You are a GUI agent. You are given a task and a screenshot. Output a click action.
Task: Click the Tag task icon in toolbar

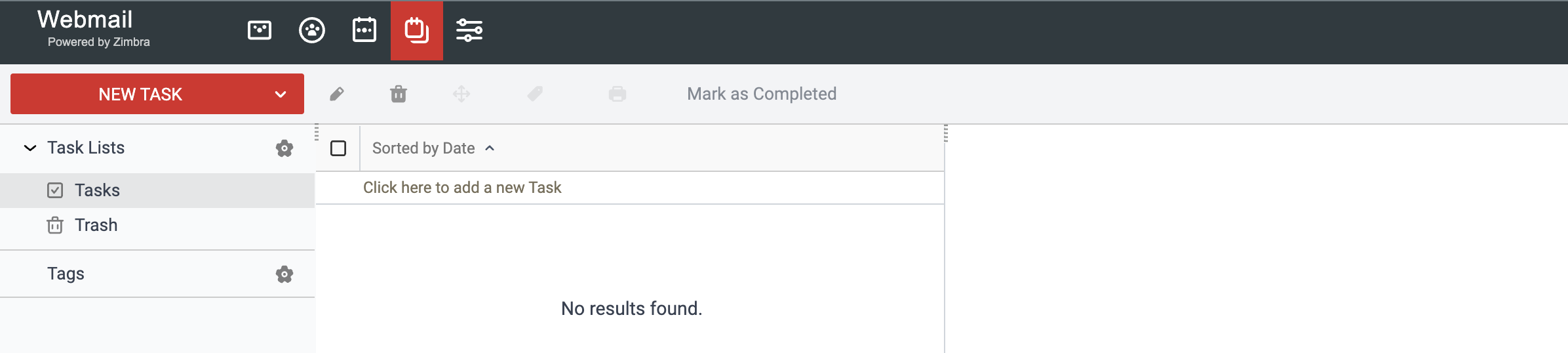(x=535, y=94)
